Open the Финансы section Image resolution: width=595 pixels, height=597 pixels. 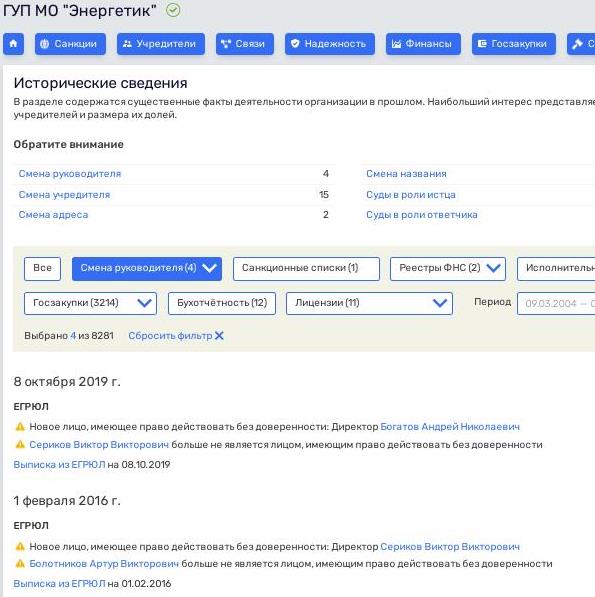(x=423, y=44)
